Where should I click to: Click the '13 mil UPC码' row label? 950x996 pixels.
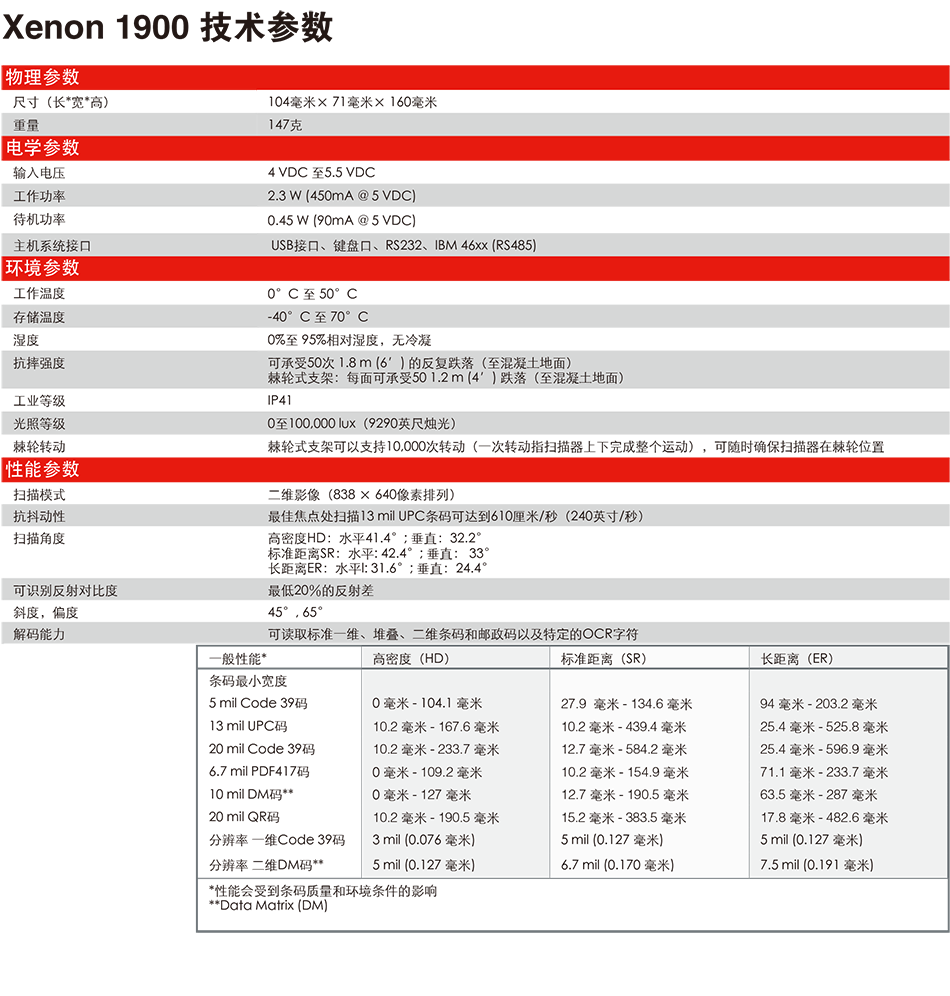pyautogui.click(x=248, y=726)
